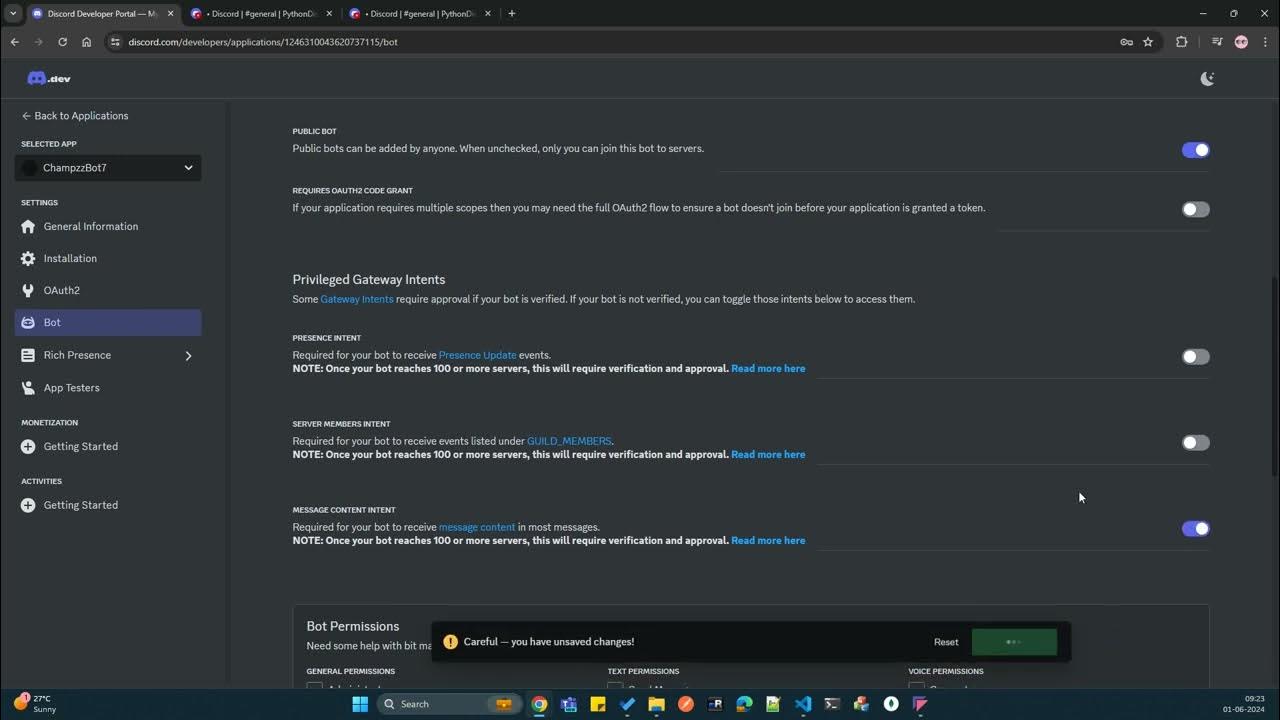Go back using the browser back arrow
Viewport: 1280px width, 720px height.
click(x=14, y=42)
